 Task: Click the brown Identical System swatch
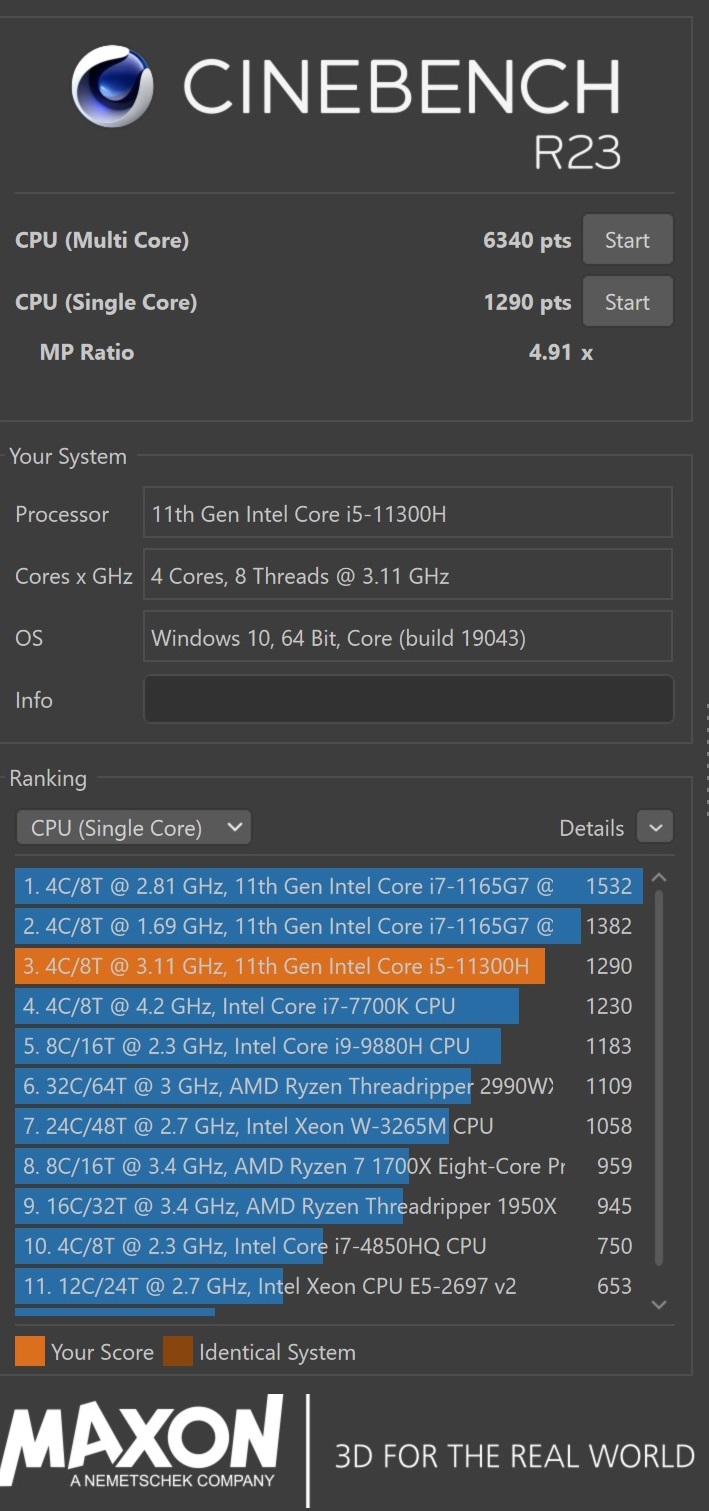[x=178, y=1352]
